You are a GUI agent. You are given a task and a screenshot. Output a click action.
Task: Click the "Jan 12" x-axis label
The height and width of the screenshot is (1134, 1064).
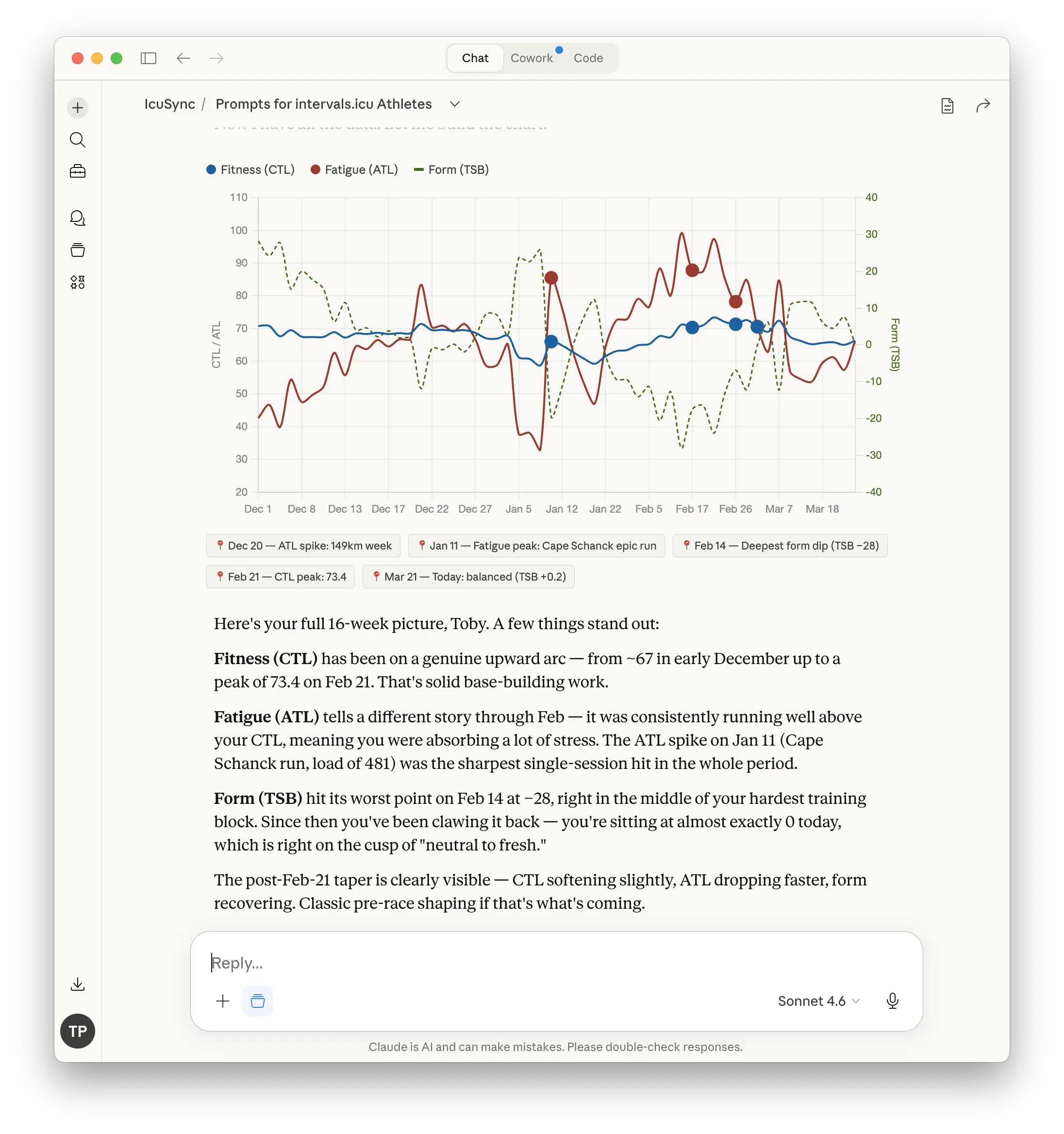pos(562,509)
